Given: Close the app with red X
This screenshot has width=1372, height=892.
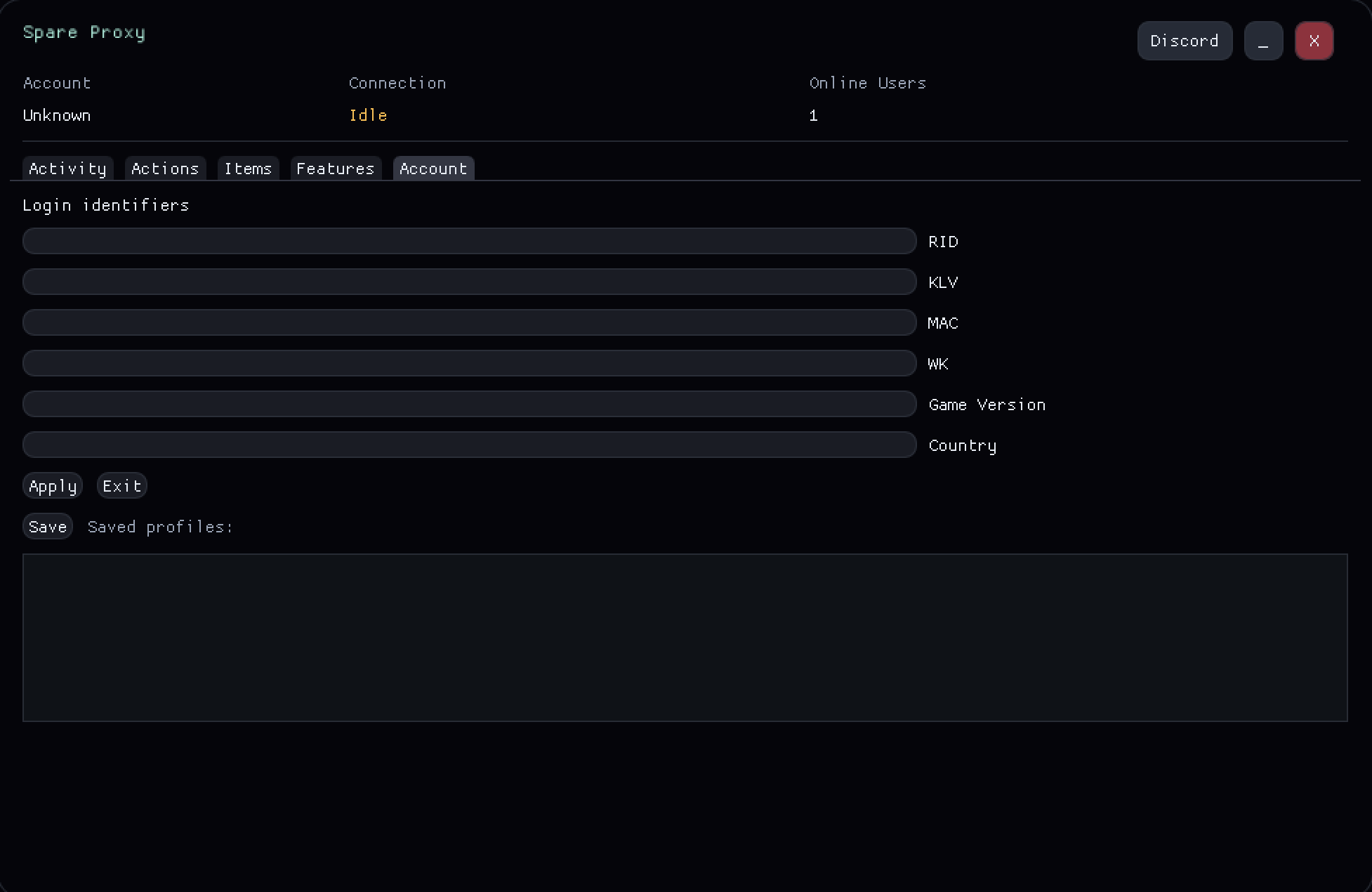Looking at the screenshot, I should point(1314,41).
